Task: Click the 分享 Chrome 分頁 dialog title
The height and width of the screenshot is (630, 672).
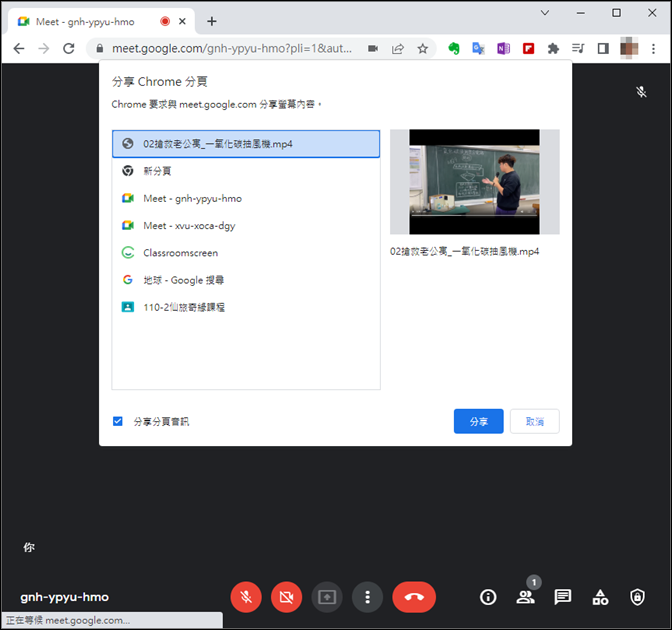Action: pos(159,81)
